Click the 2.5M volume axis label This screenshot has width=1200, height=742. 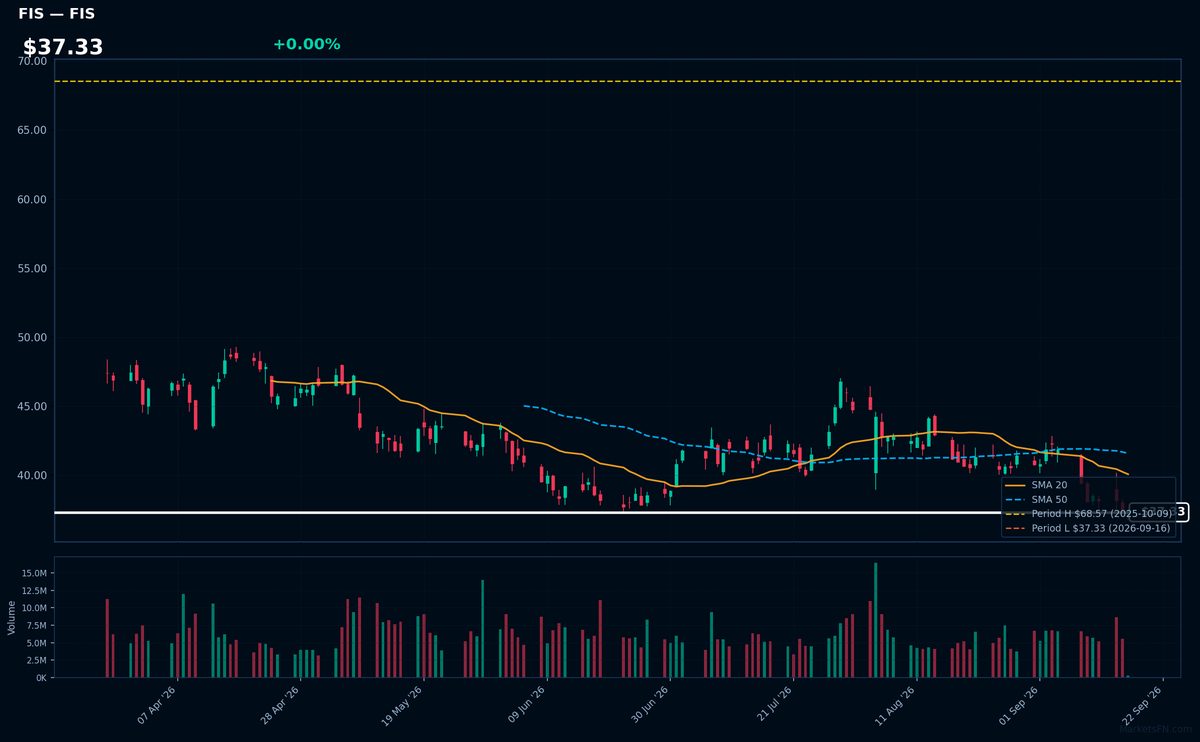click(x=36, y=660)
